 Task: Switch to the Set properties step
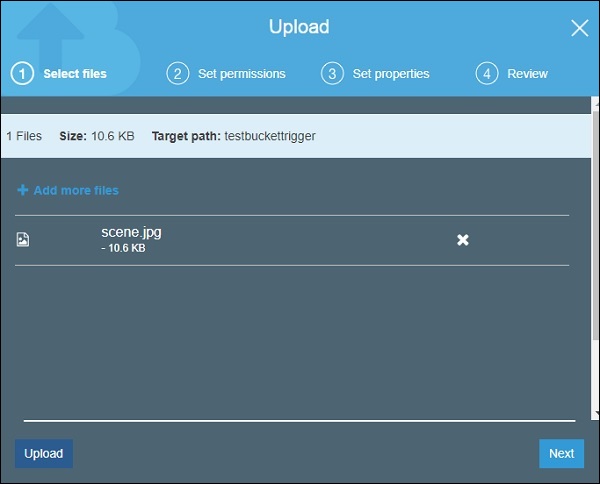[391, 74]
